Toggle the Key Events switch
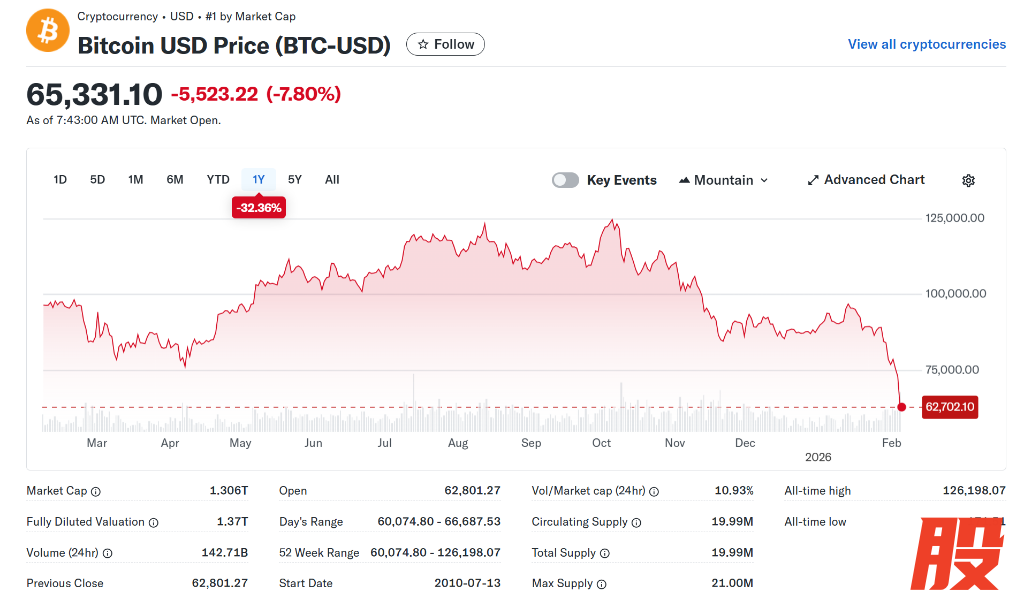 click(566, 180)
